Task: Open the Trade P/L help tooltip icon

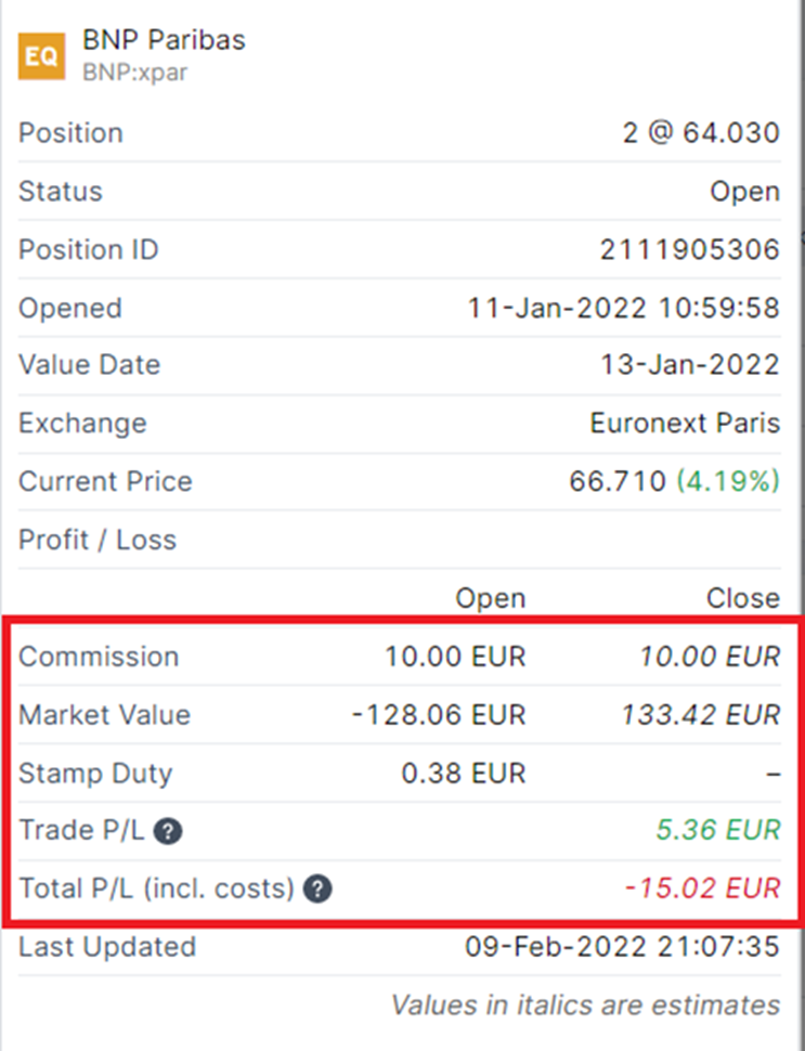Action: pyautogui.click(x=168, y=831)
